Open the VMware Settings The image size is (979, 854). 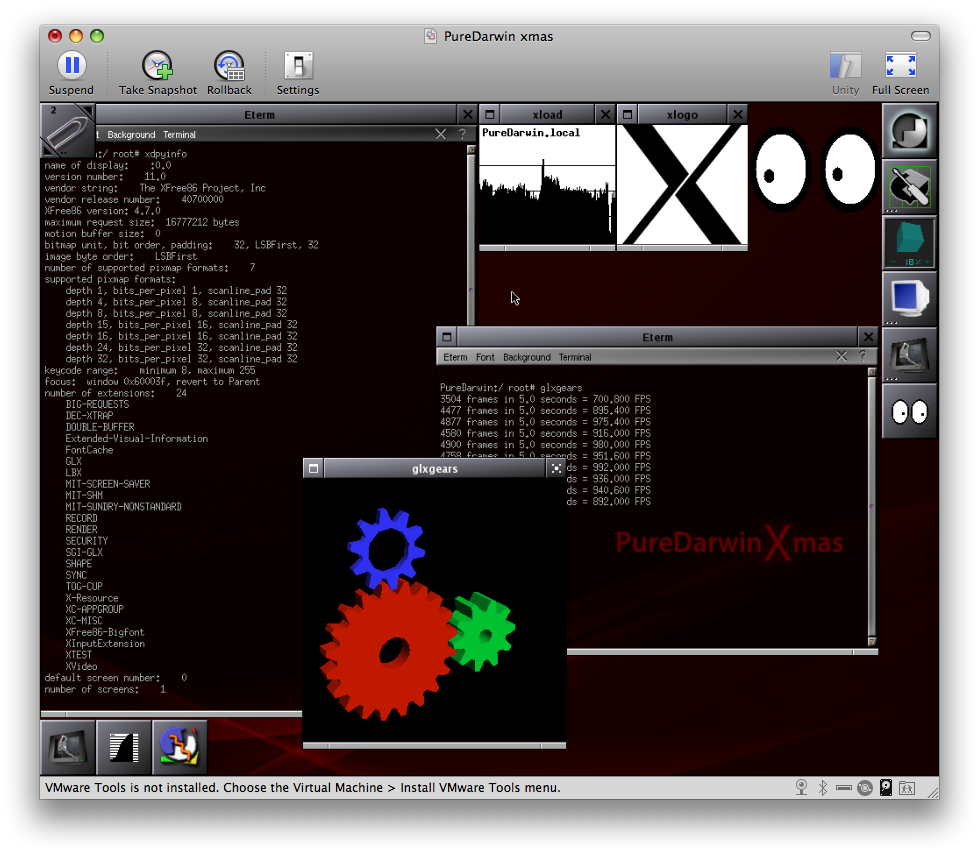tap(297, 67)
